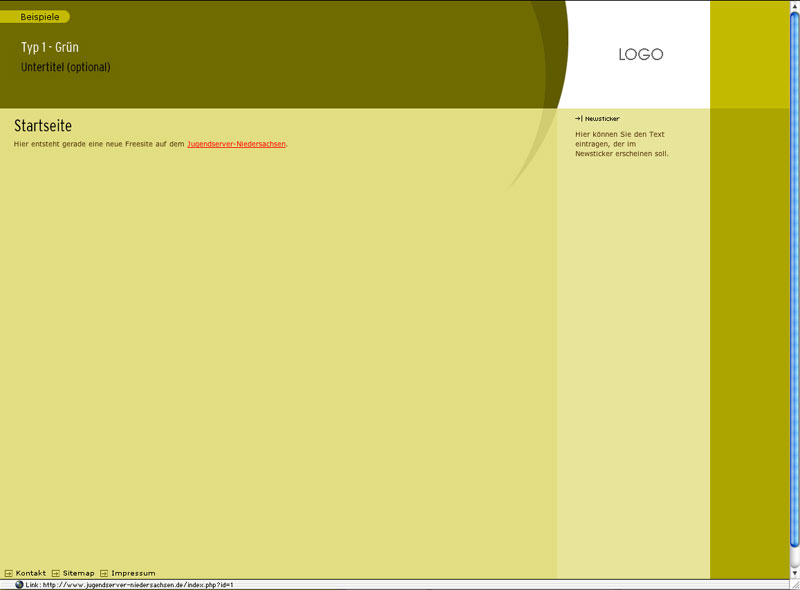Open the Kontakt footer link
The height and width of the screenshot is (590, 800).
point(31,573)
